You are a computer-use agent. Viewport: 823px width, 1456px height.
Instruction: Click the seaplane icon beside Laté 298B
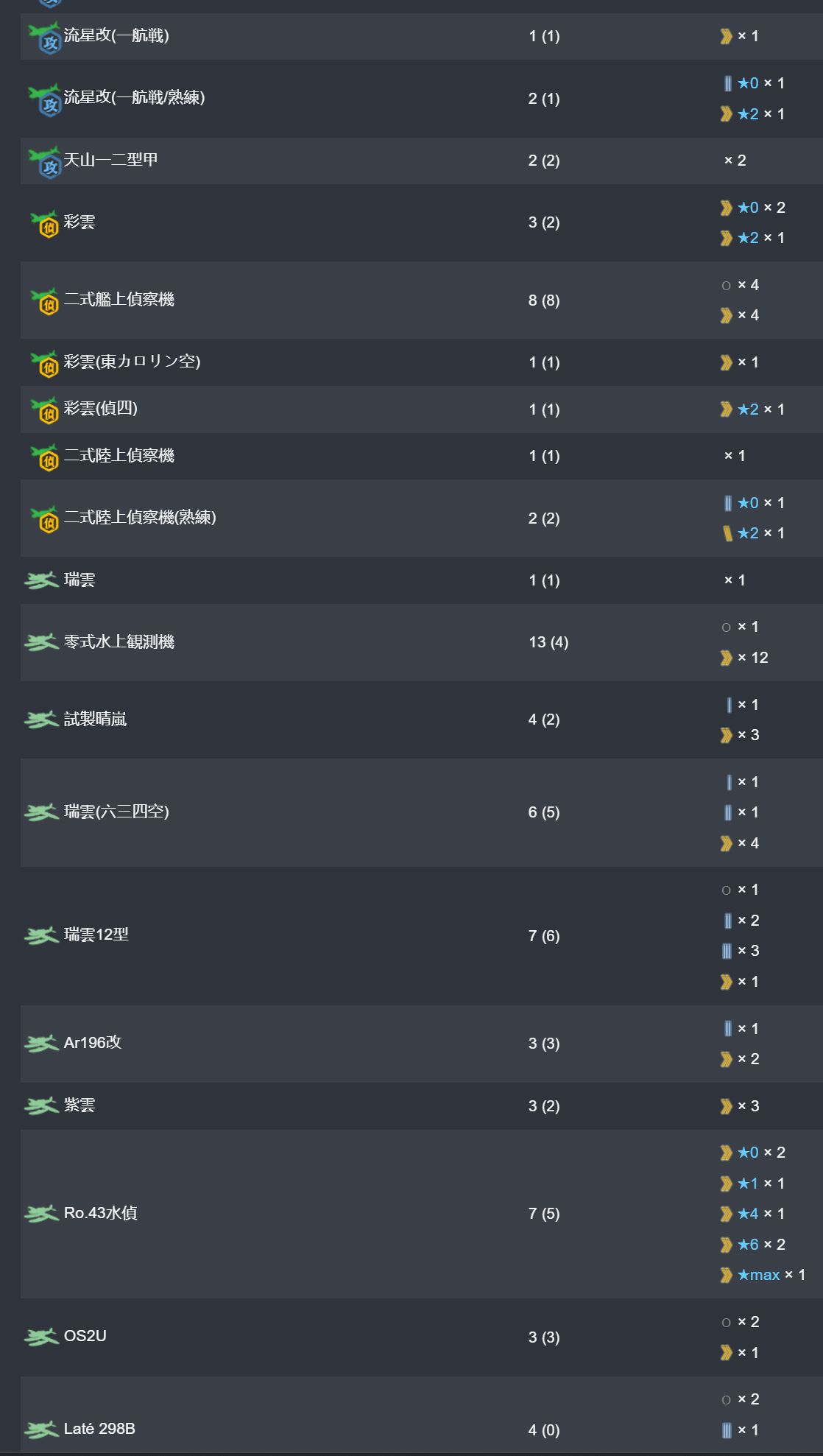[41, 1429]
